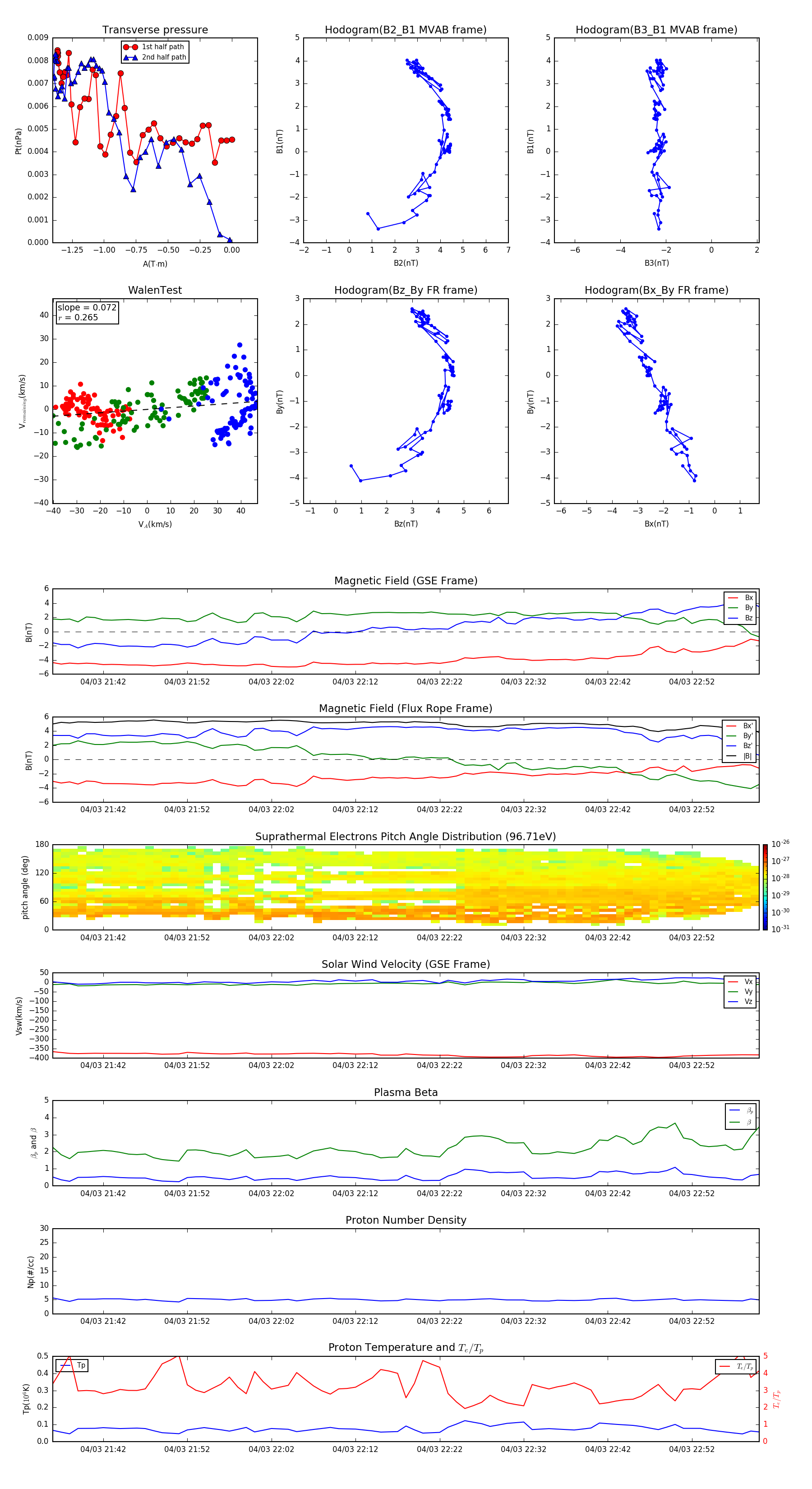
Task: Select the "Vz" velocity legend entry
Action: [740, 1002]
